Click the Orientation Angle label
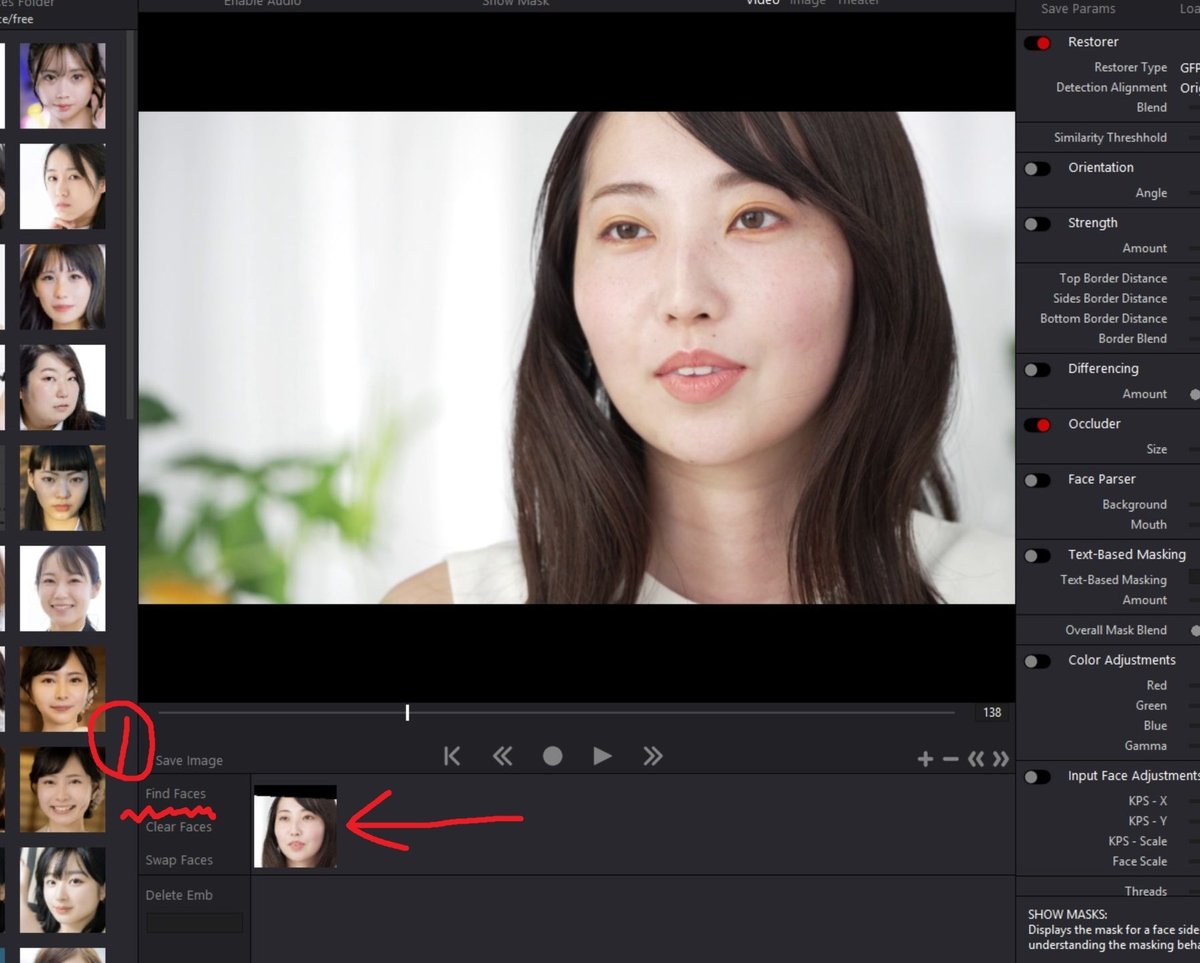The image size is (1200, 963). click(1151, 193)
